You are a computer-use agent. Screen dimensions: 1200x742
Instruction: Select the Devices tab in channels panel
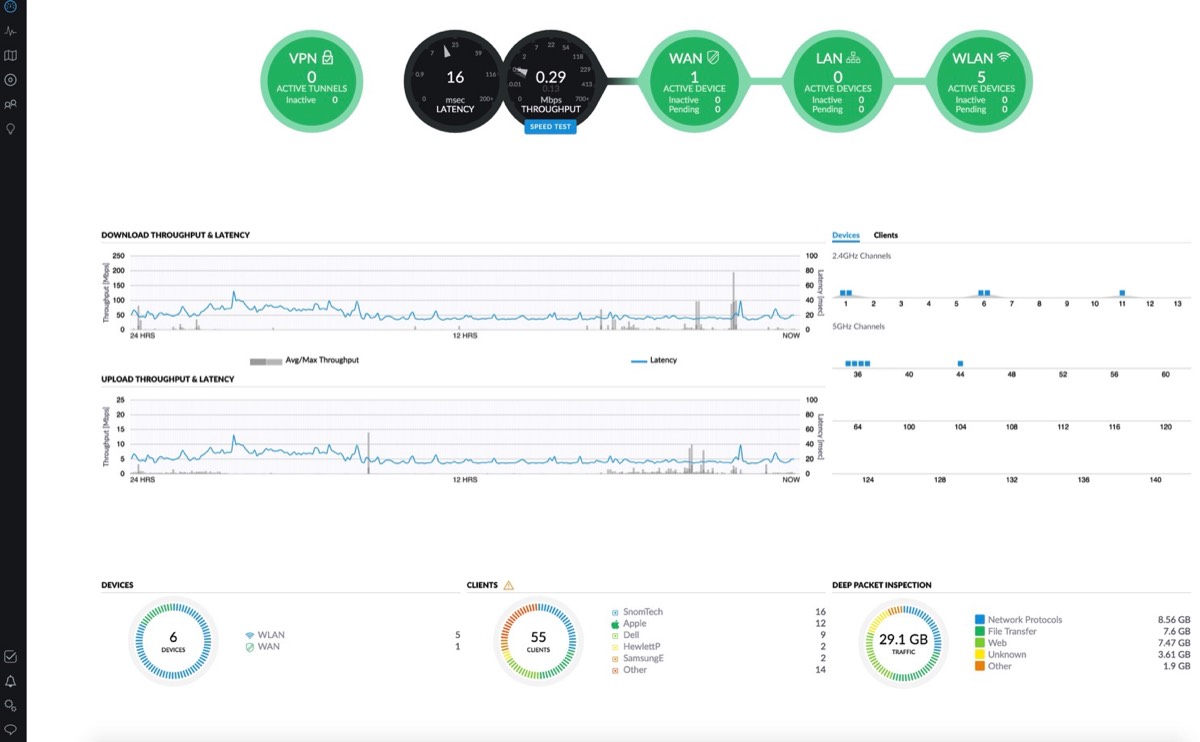pyautogui.click(x=846, y=235)
